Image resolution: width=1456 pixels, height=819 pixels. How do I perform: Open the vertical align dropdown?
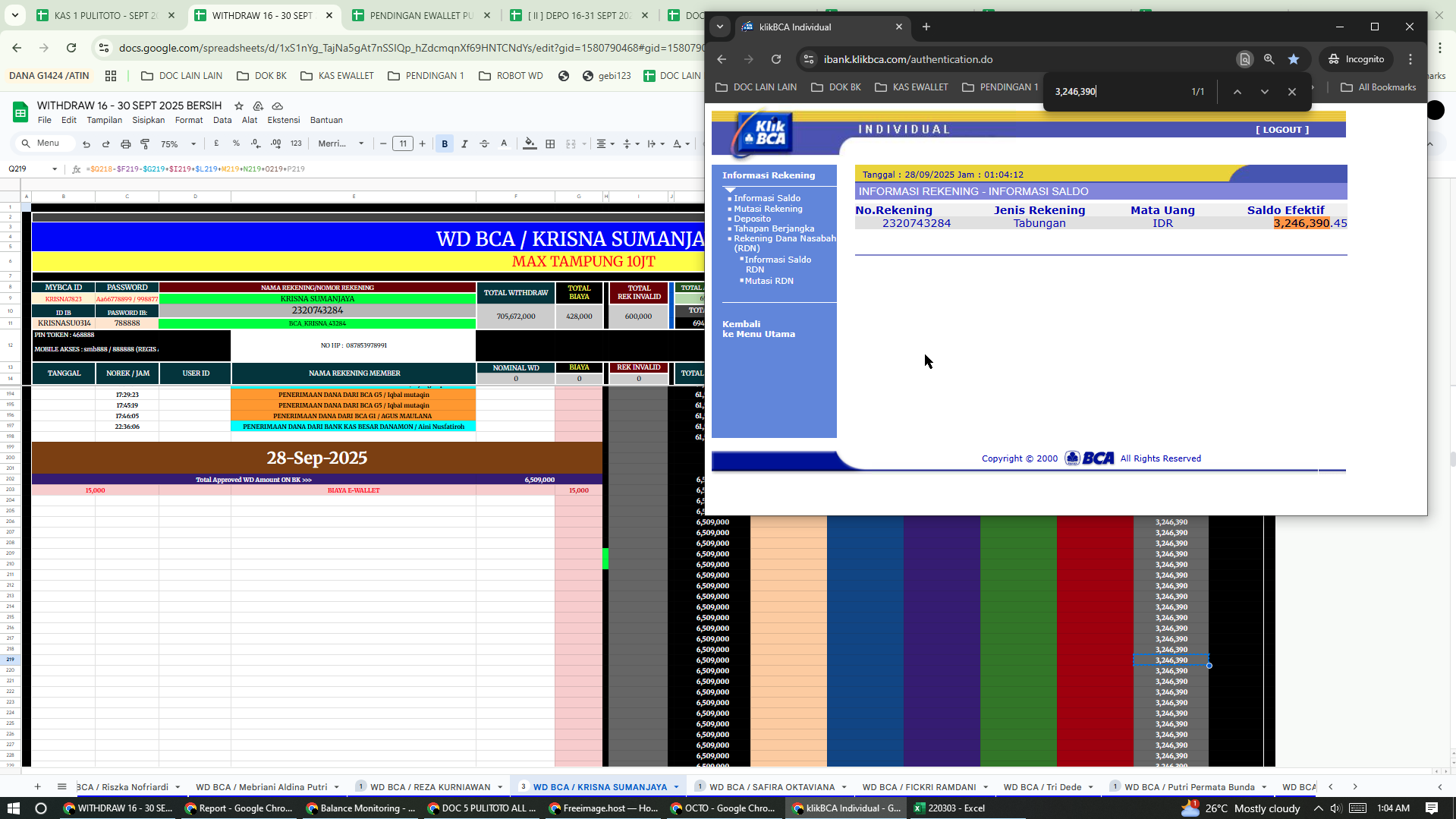[x=631, y=143]
